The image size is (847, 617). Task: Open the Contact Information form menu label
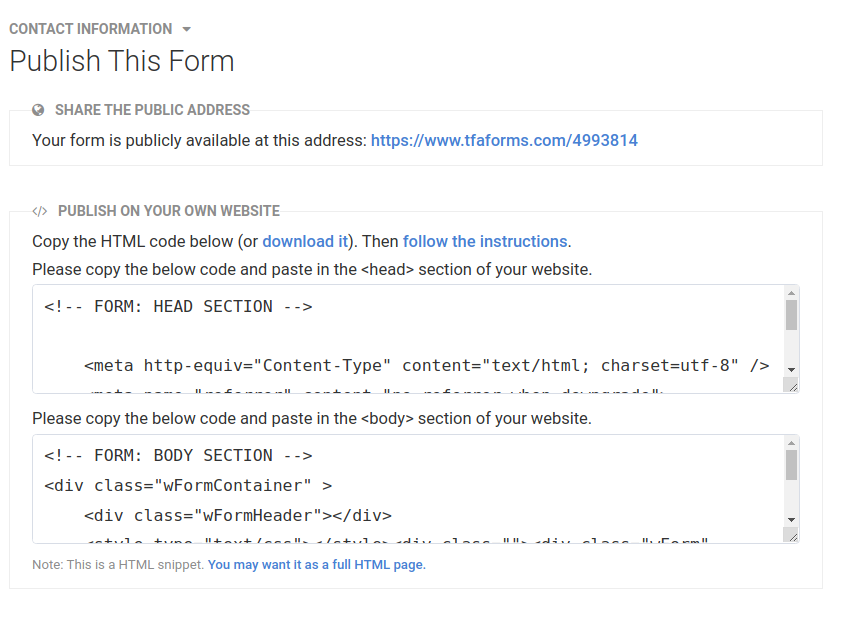(x=90, y=29)
